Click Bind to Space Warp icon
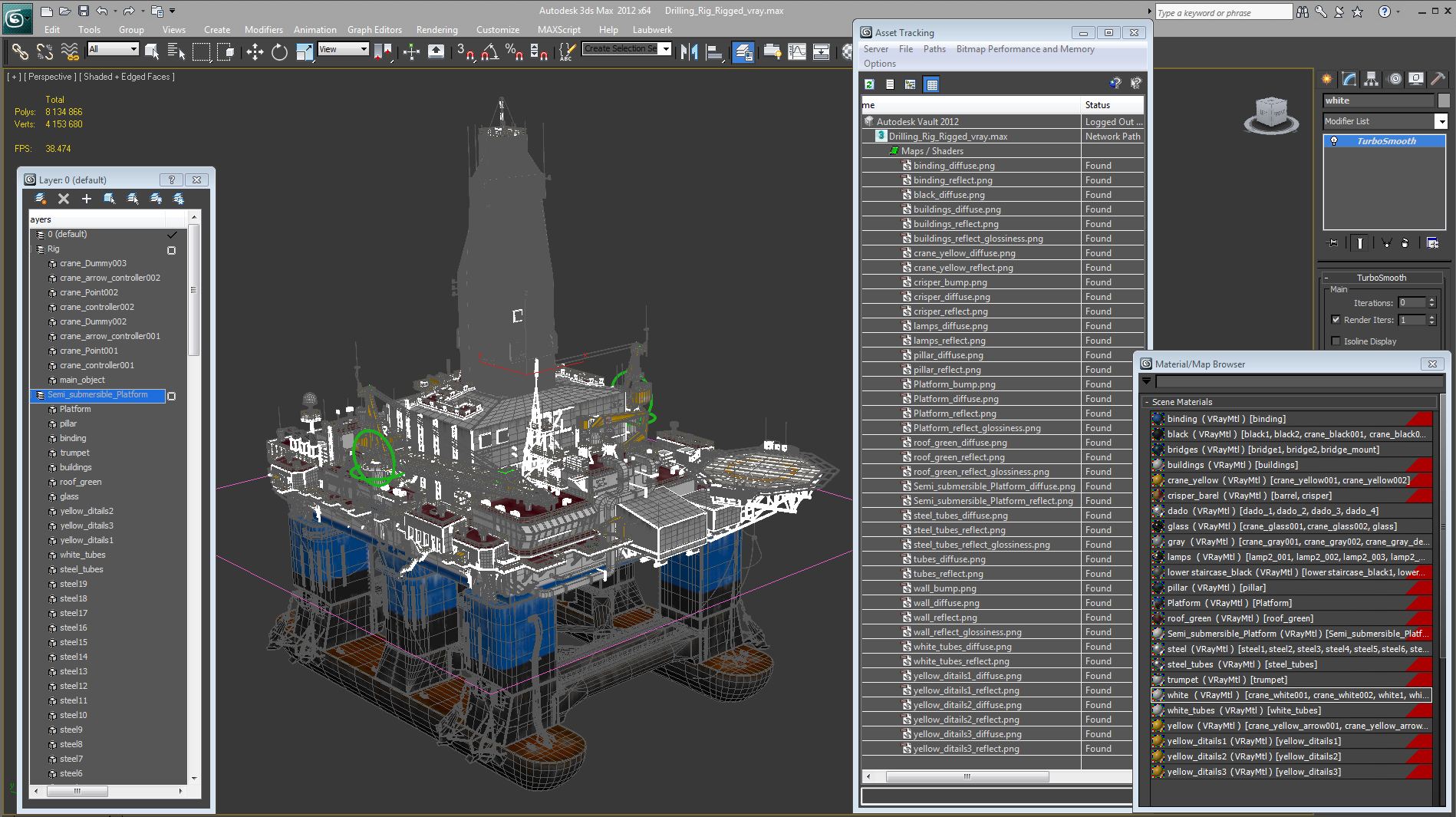 point(70,51)
